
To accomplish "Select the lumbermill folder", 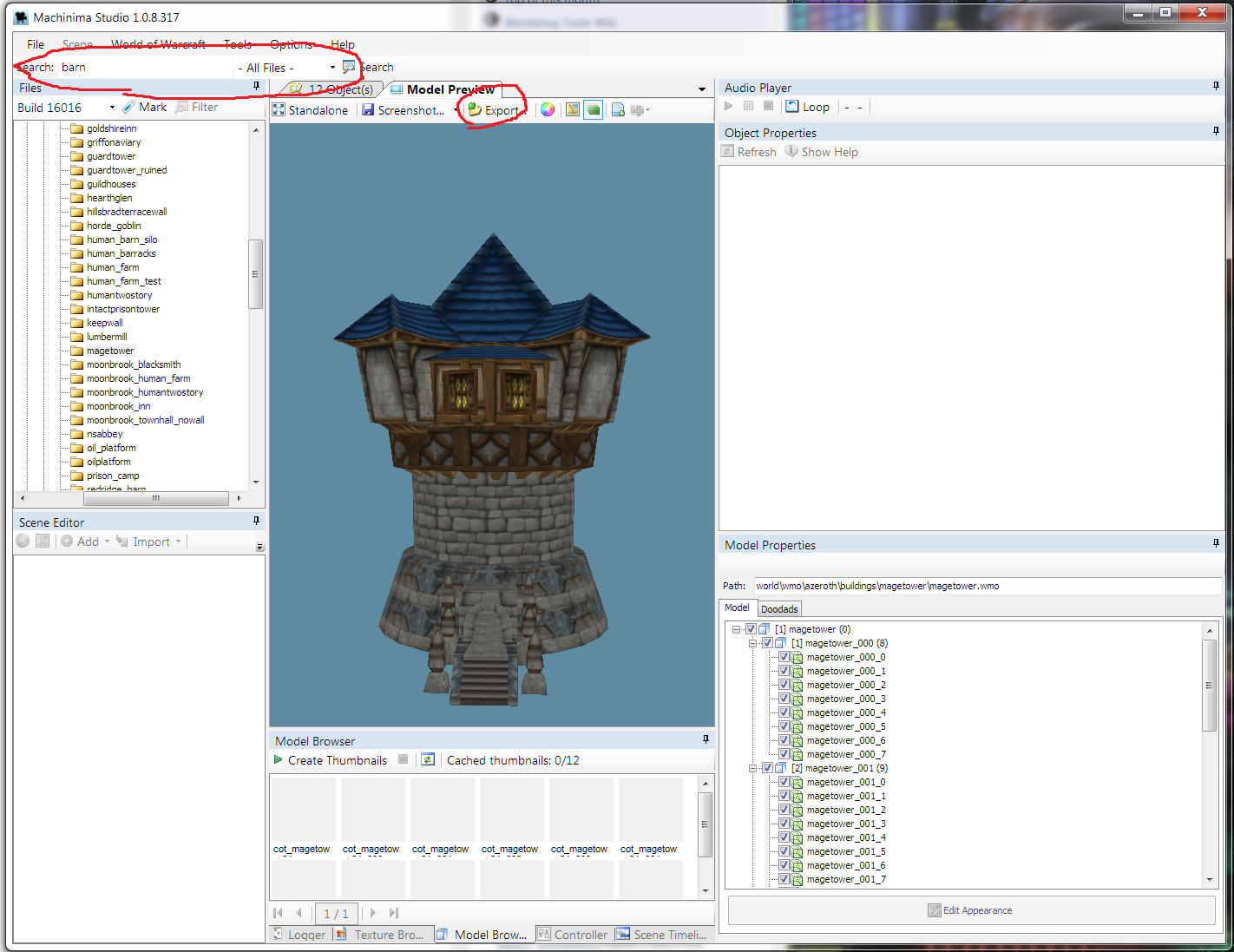I will click(x=107, y=337).
